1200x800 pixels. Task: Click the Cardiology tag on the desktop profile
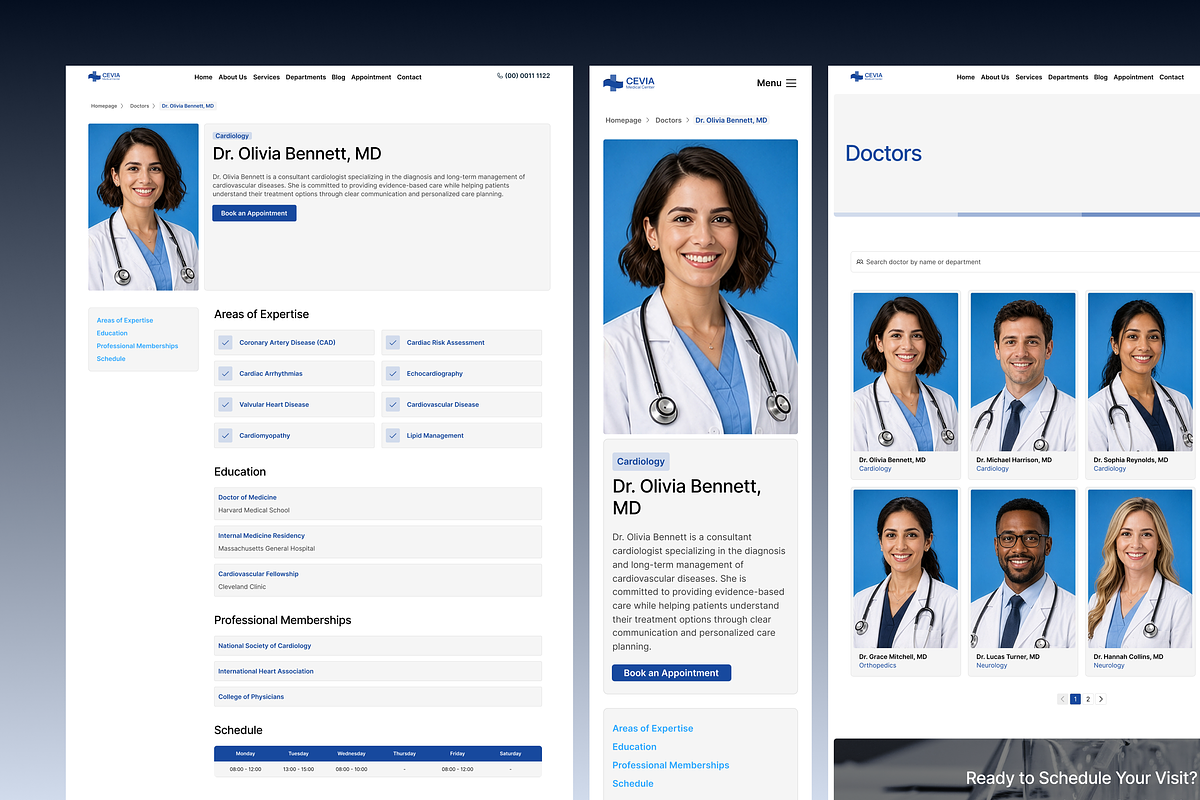pos(232,136)
